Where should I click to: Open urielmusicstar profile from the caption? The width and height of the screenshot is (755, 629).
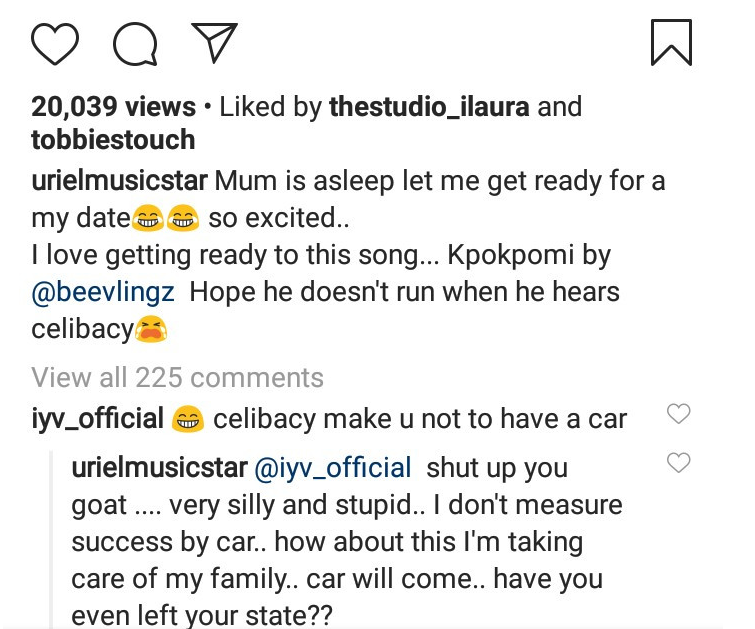(120, 184)
